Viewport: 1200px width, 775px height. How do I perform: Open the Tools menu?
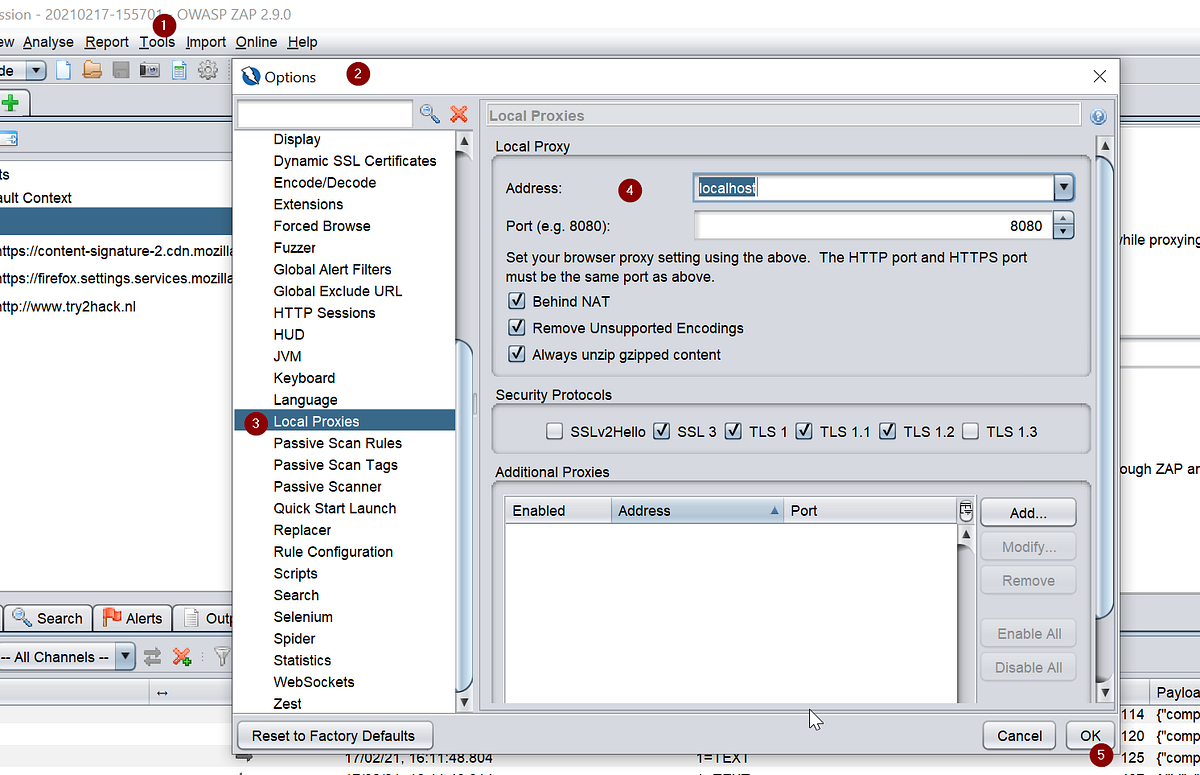[157, 42]
